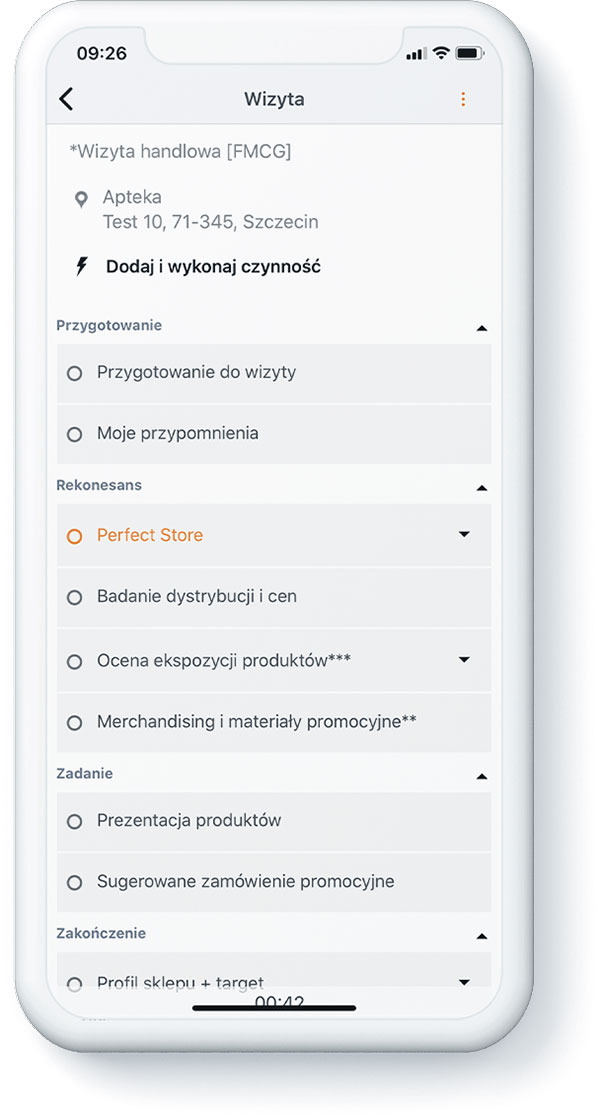The height and width of the screenshot is (1116, 600).
Task: Tap the lightning bolt icon
Action: (x=82, y=267)
